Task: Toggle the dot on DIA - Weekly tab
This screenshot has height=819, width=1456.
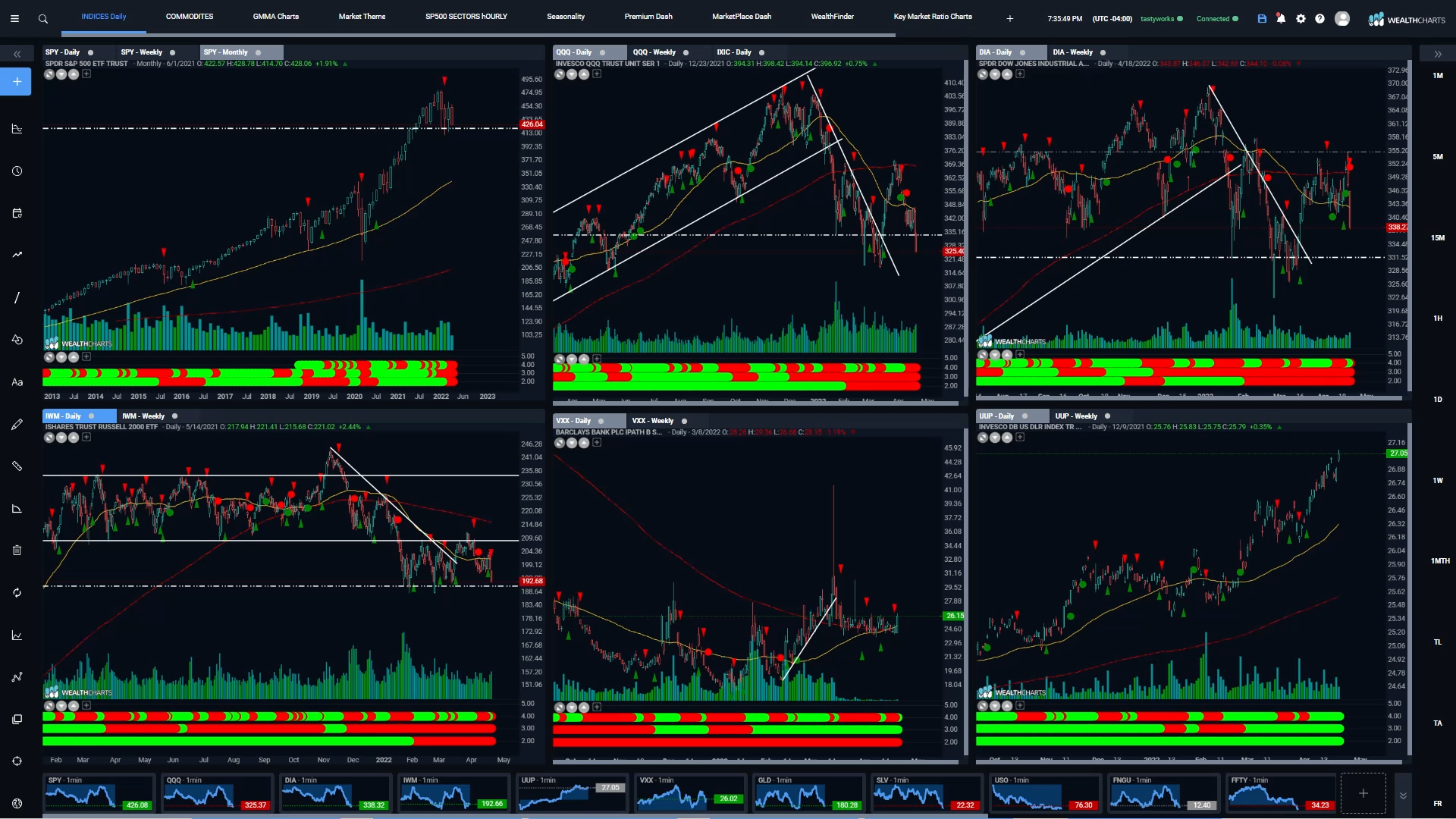Action: coord(1103,52)
